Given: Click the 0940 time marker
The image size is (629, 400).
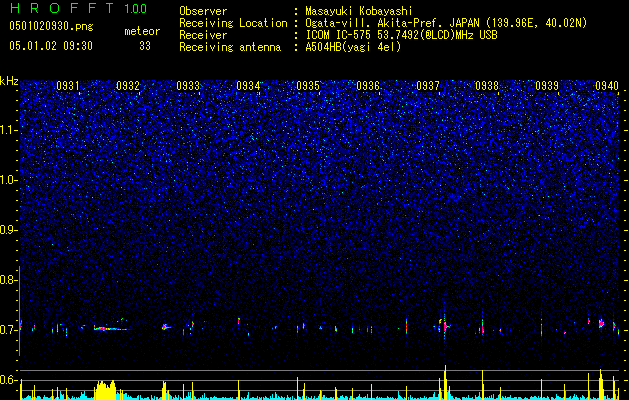Looking at the screenshot, I should click(x=607, y=85).
